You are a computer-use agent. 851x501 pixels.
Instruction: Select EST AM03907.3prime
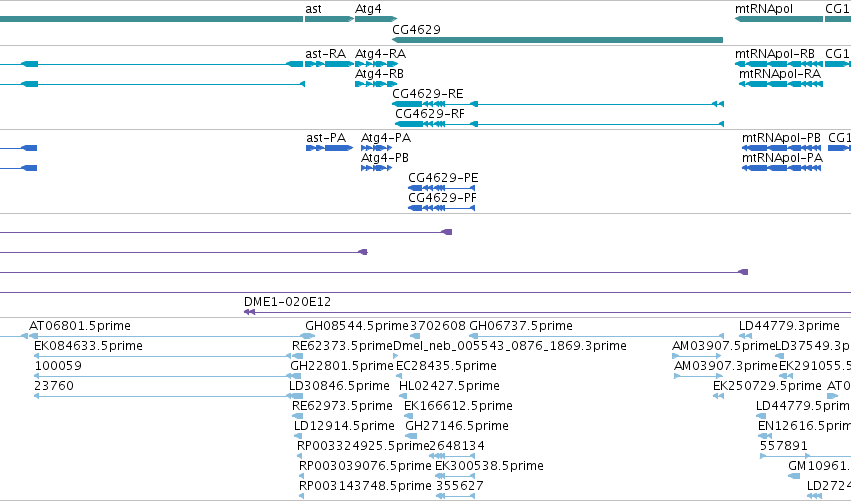pyautogui.click(x=698, y=376)
